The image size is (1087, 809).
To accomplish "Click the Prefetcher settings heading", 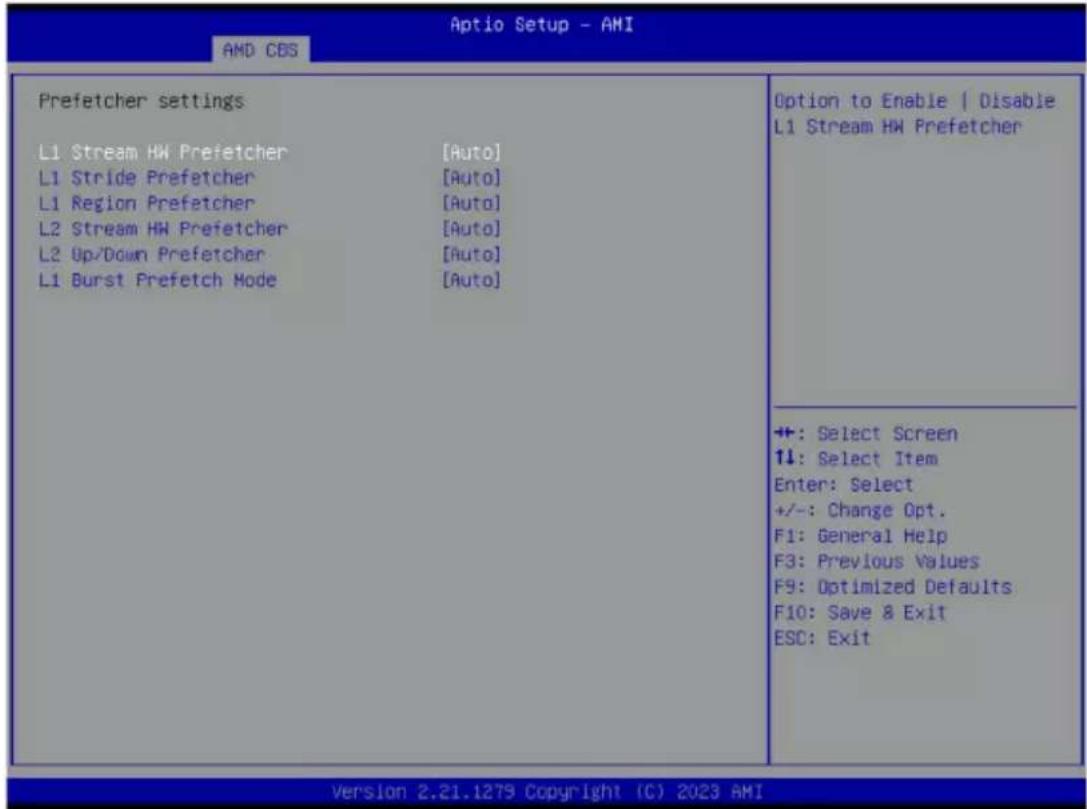I will pos(141,101).
